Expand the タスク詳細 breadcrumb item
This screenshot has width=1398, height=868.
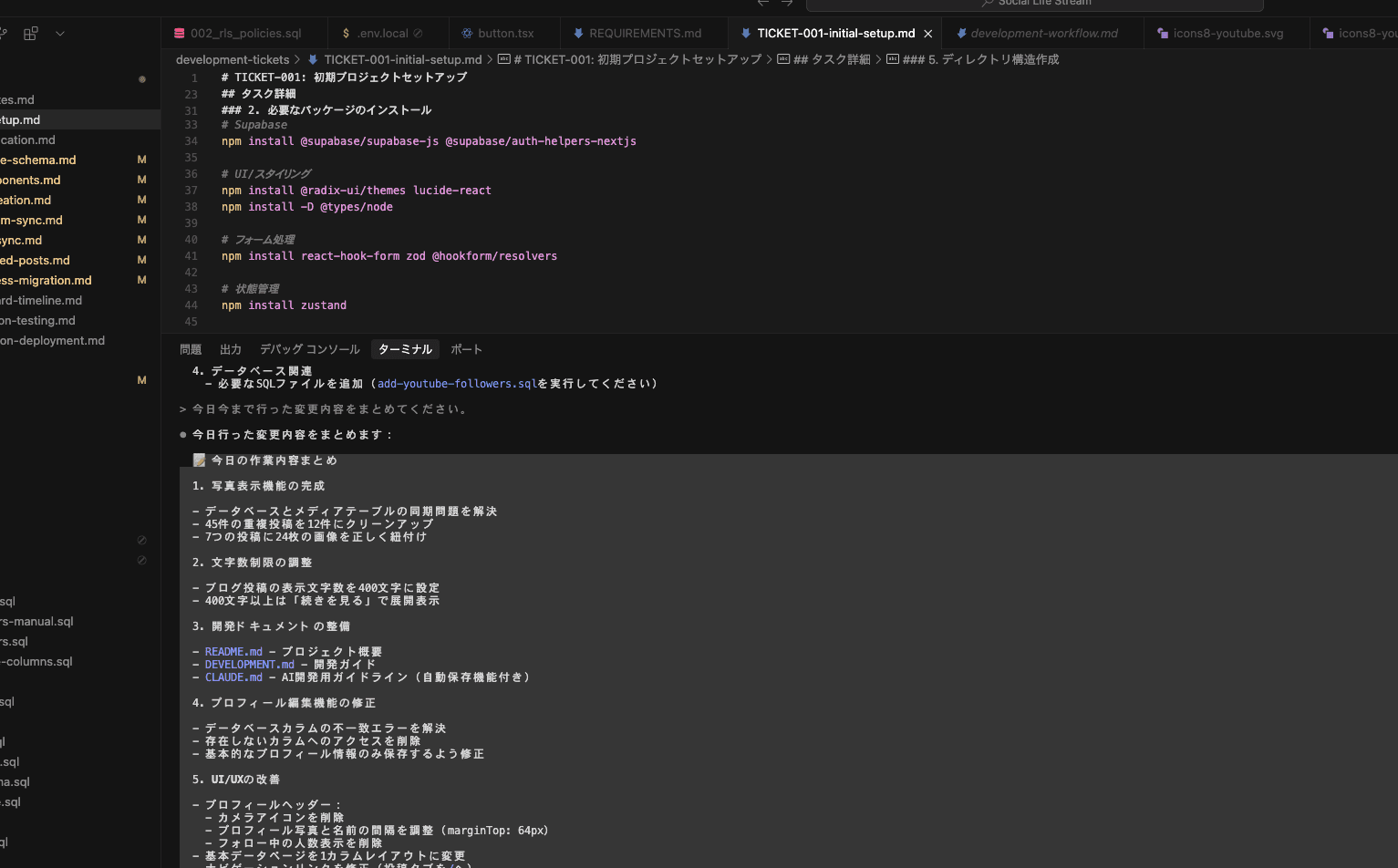point(832,59)
